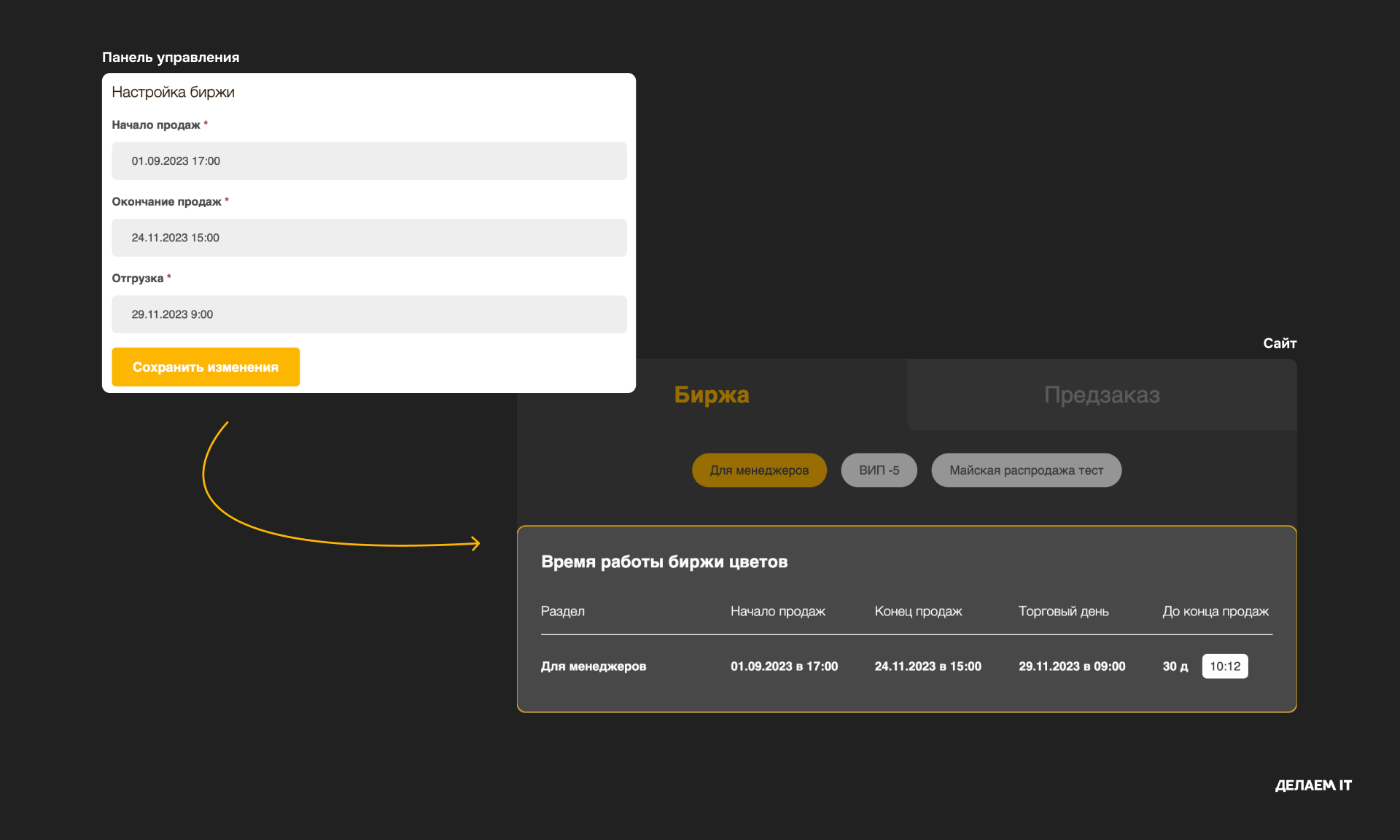Click the Конец продаж column header
The image size is (1400, 840).
tap(918, 611)
